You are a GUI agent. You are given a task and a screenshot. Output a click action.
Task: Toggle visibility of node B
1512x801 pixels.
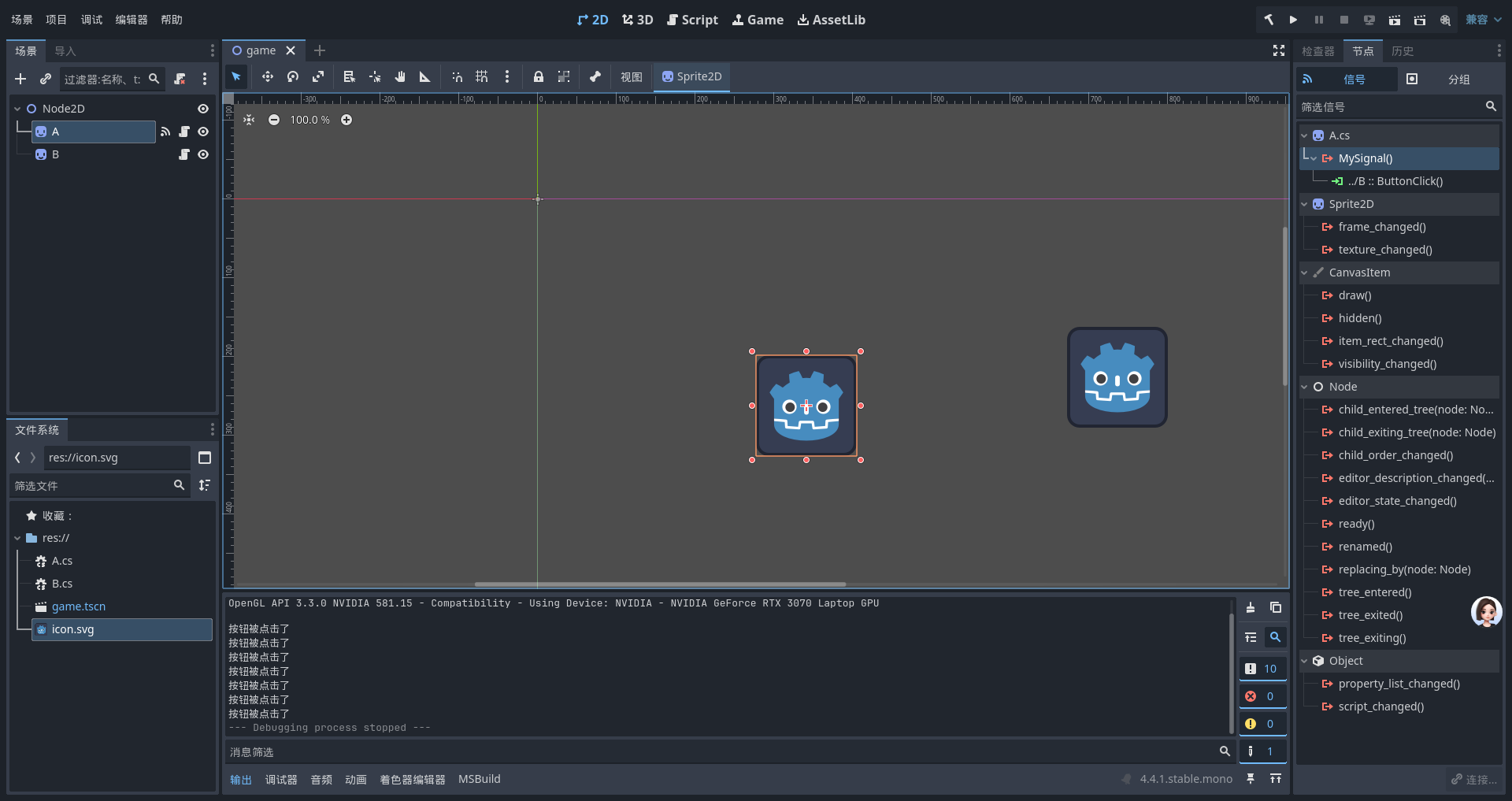pos(203,154)
